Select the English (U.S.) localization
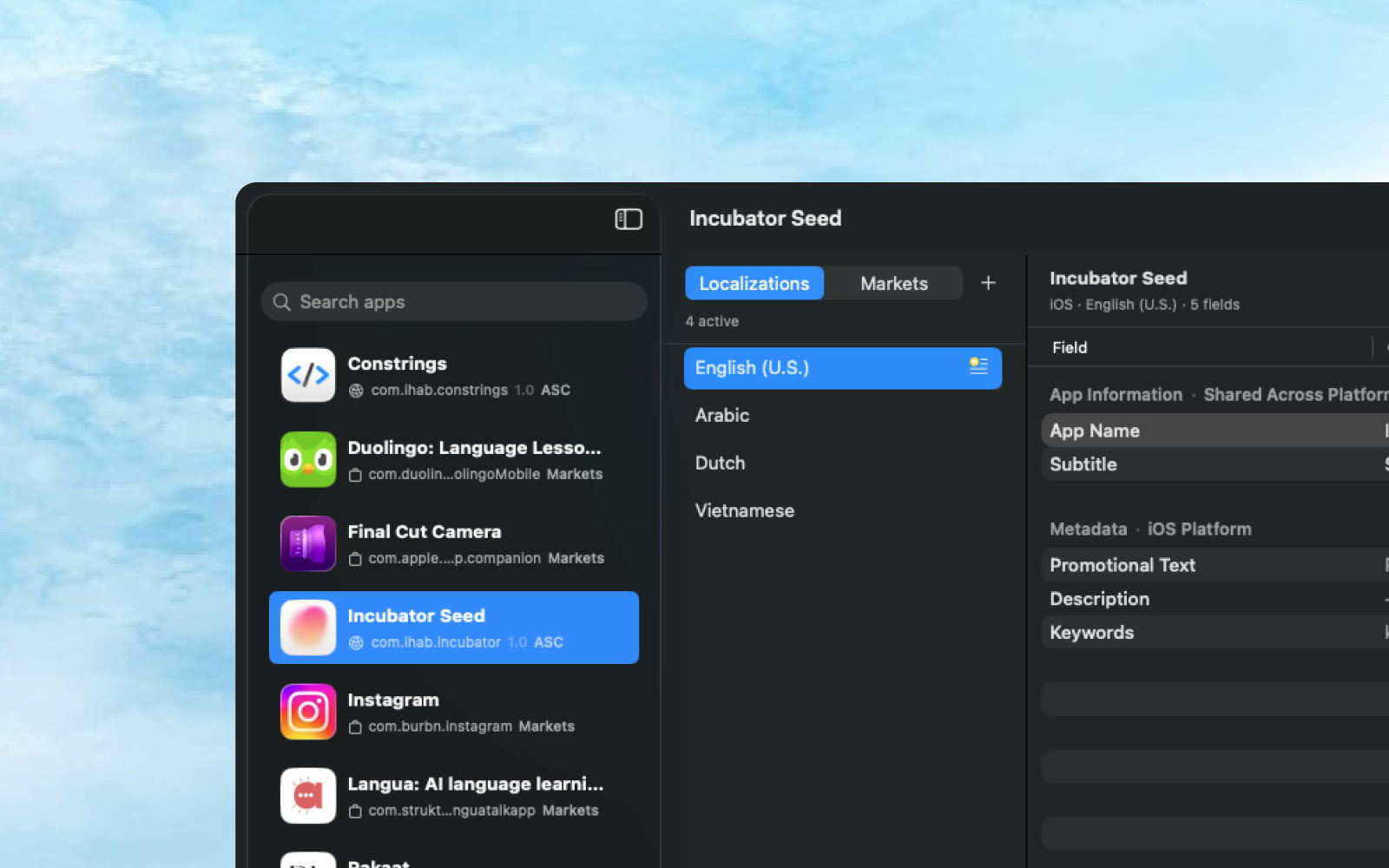The width and height of the screenshot is (1389, 868). pyautogui.click(x=843, y=368)
